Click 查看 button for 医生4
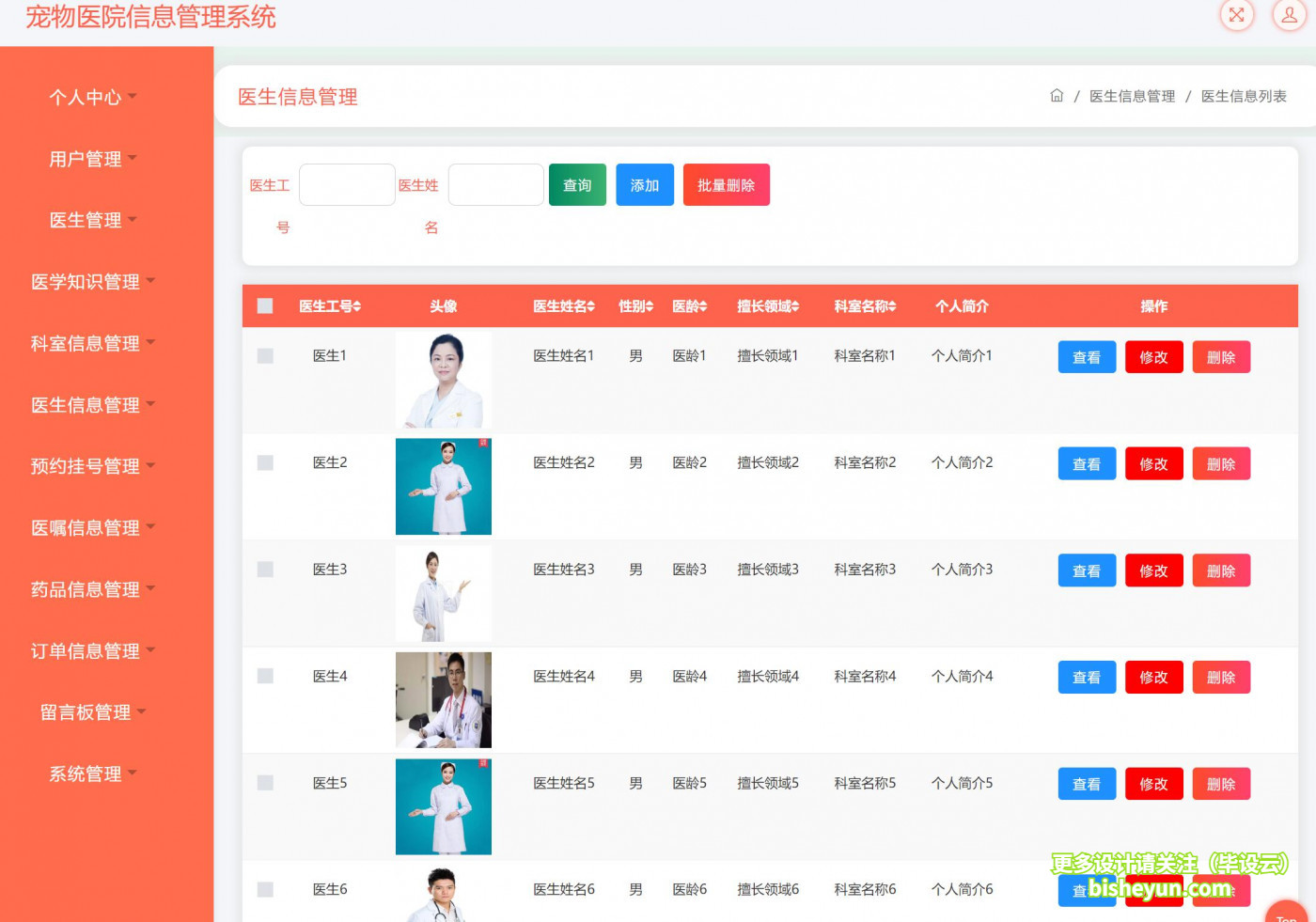The height and width of the screenshot is (922, 1316). tap(1087, 677)
